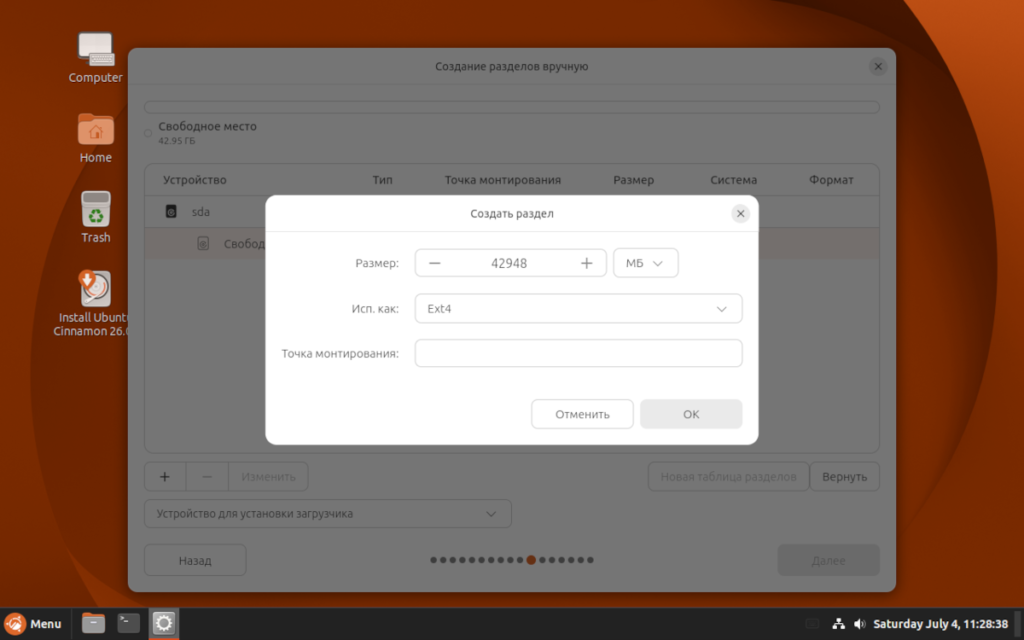Launch the terminal from the panel
The width and height of the screenshot is (1024, 640).
coord(128,624)
